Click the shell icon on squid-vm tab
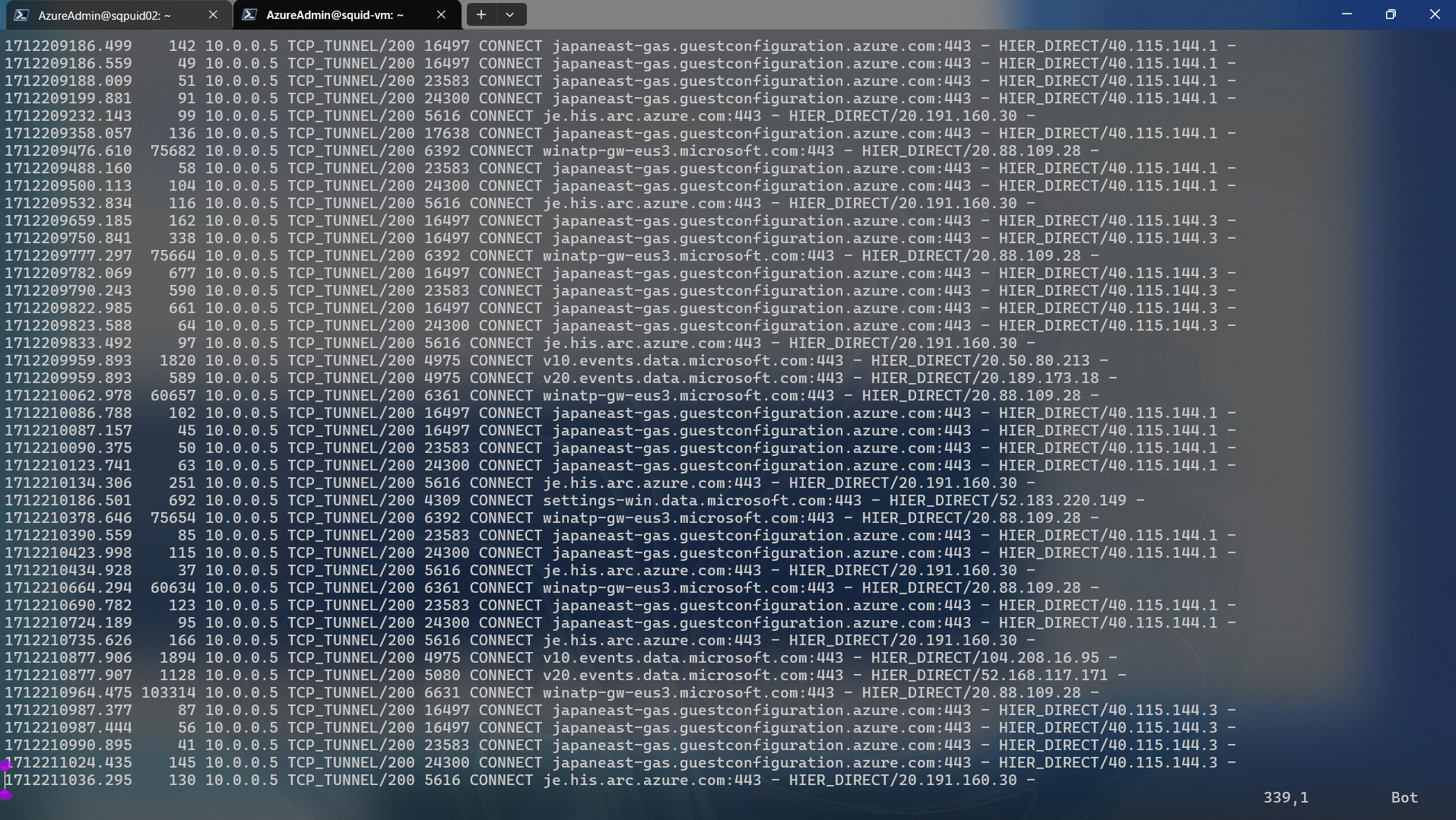1456x820 pixels. tap(250, 14)
